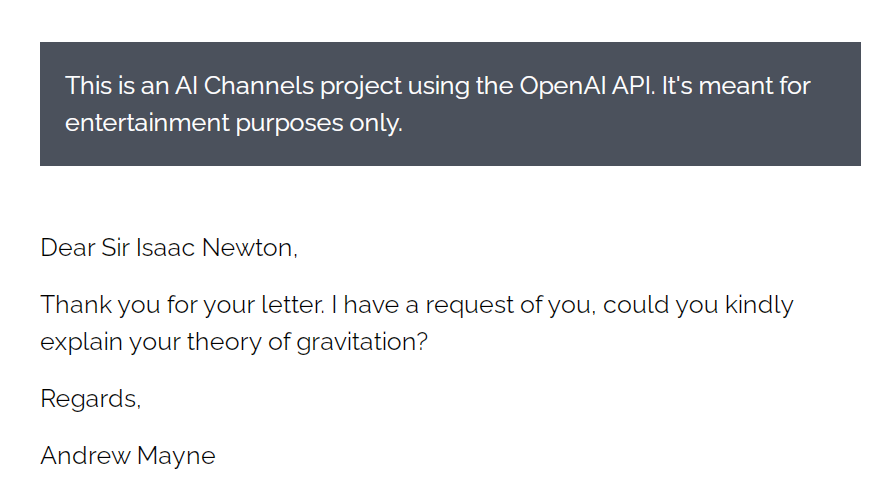Click the line beginning "explain your theory"
The image size is (890, 495).
[x=234, y=342]
